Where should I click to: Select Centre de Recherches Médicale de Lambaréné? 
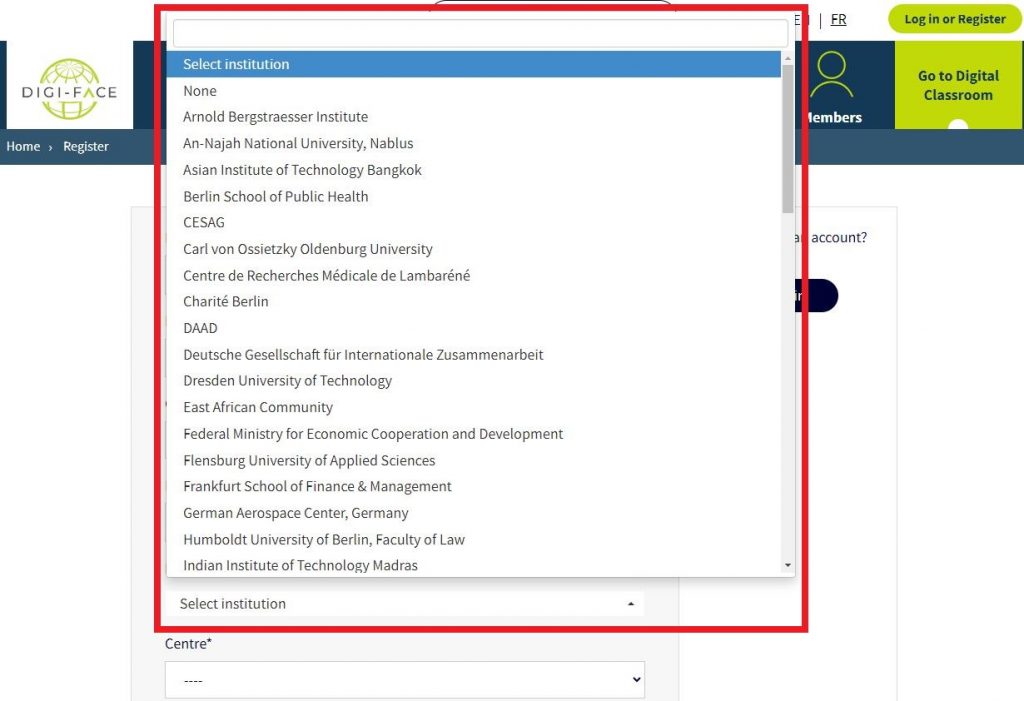tap(473, 275)
